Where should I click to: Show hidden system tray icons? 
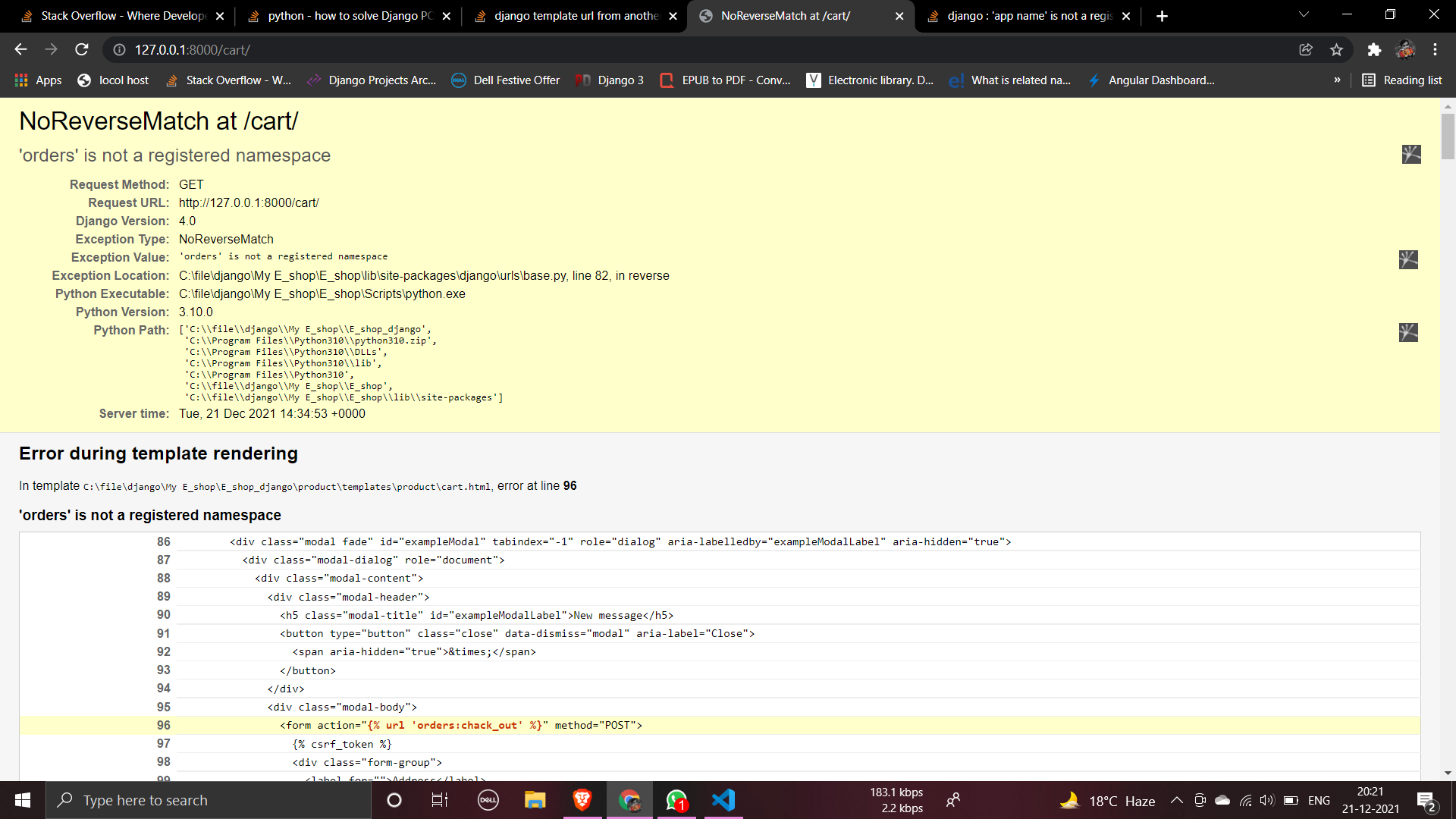1177,800
